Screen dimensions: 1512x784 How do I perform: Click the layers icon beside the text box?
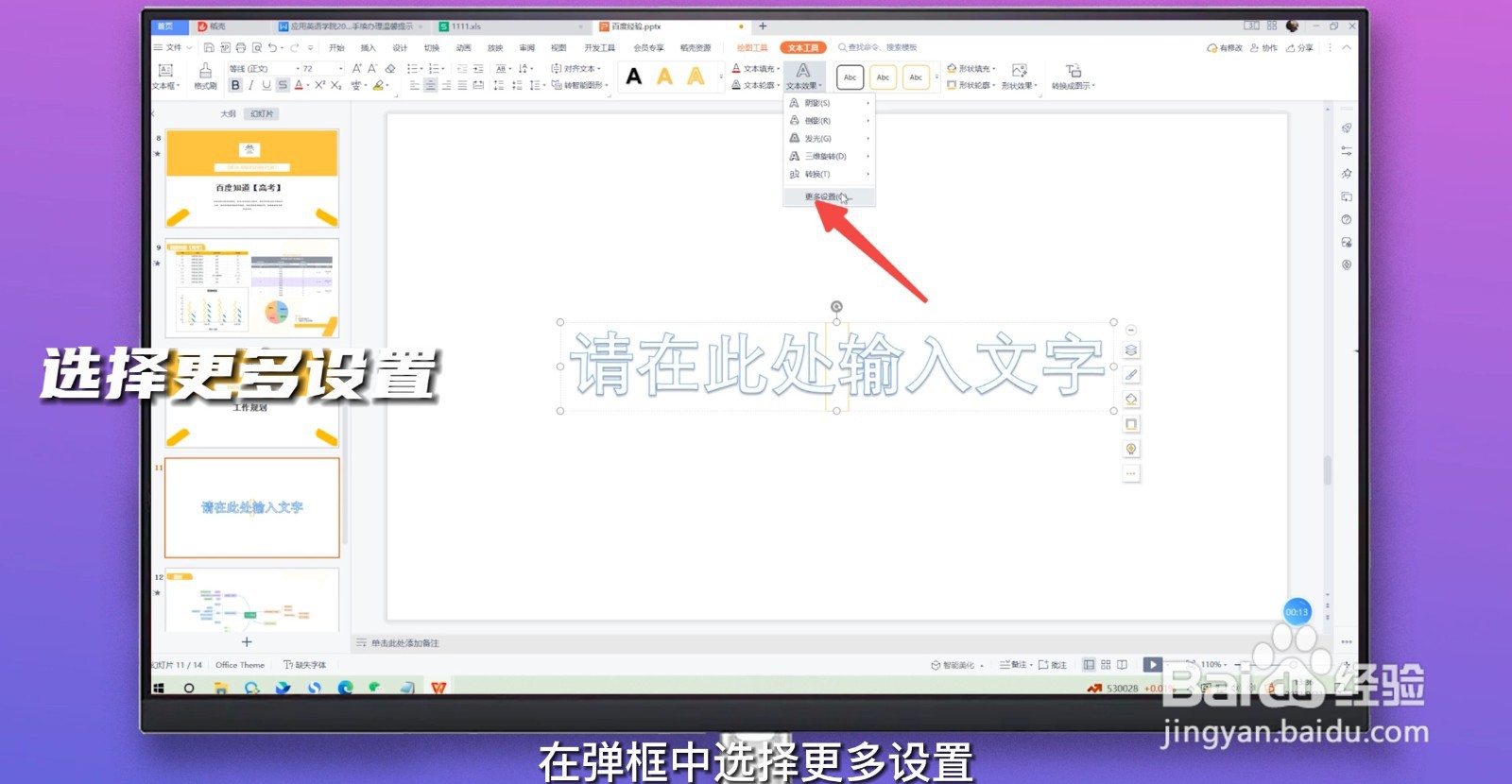click(x=1131, y=350)
